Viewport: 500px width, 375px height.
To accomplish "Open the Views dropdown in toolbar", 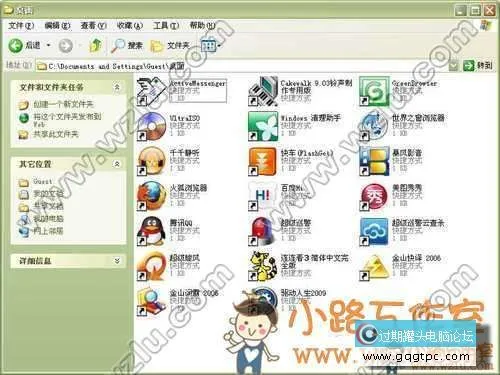I will point(211,46).
